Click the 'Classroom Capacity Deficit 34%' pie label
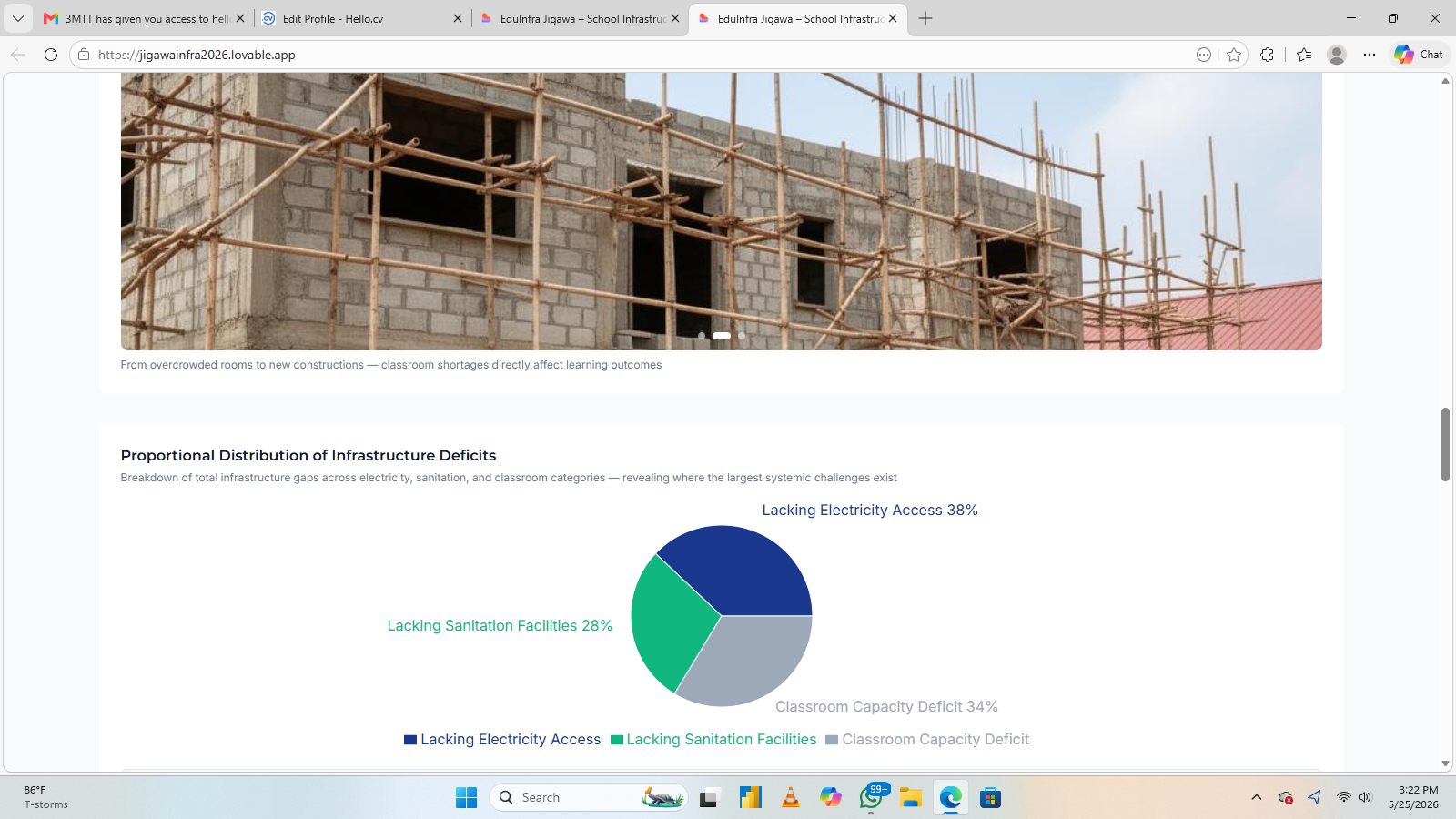The width and height of the screenshot is (1456, 819). 886,707
